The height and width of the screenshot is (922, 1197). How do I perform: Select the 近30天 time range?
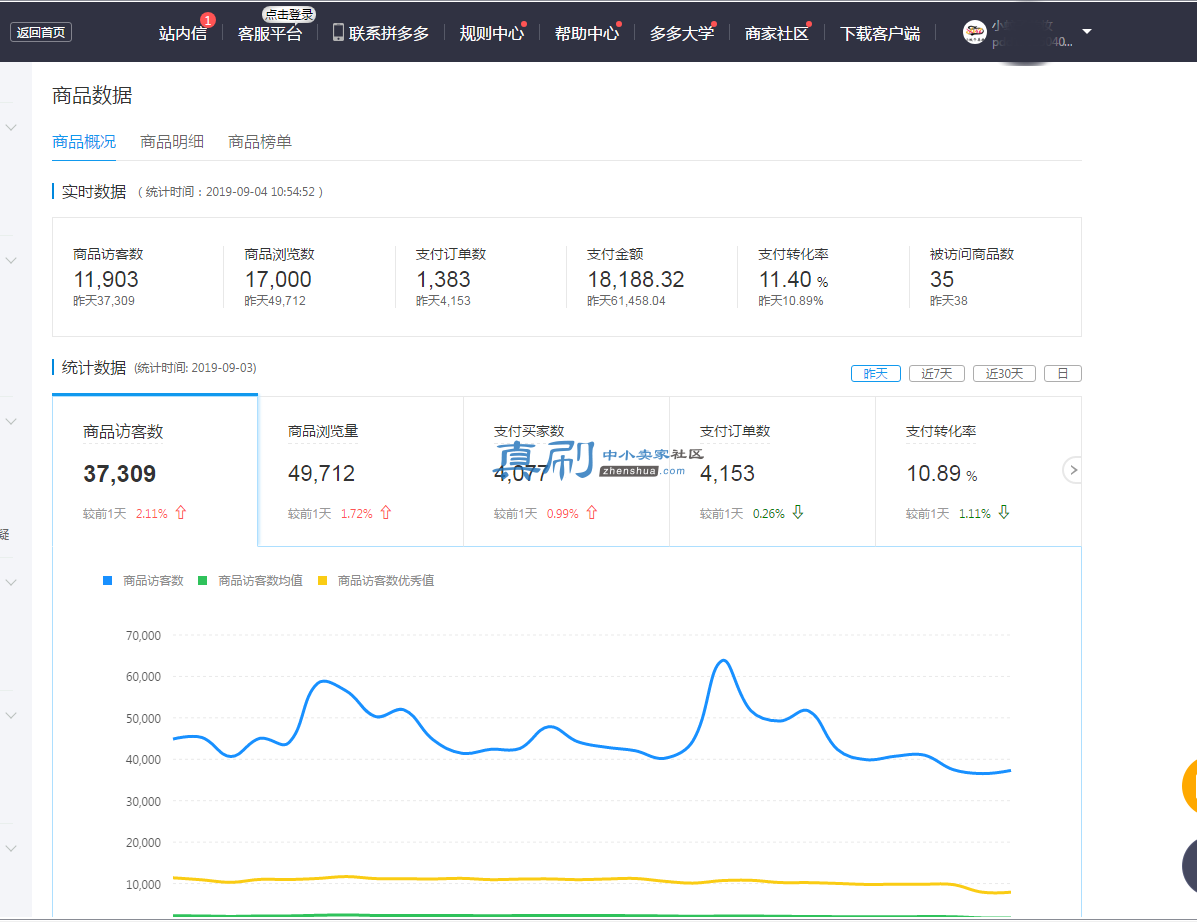[x=1004, y=373]
